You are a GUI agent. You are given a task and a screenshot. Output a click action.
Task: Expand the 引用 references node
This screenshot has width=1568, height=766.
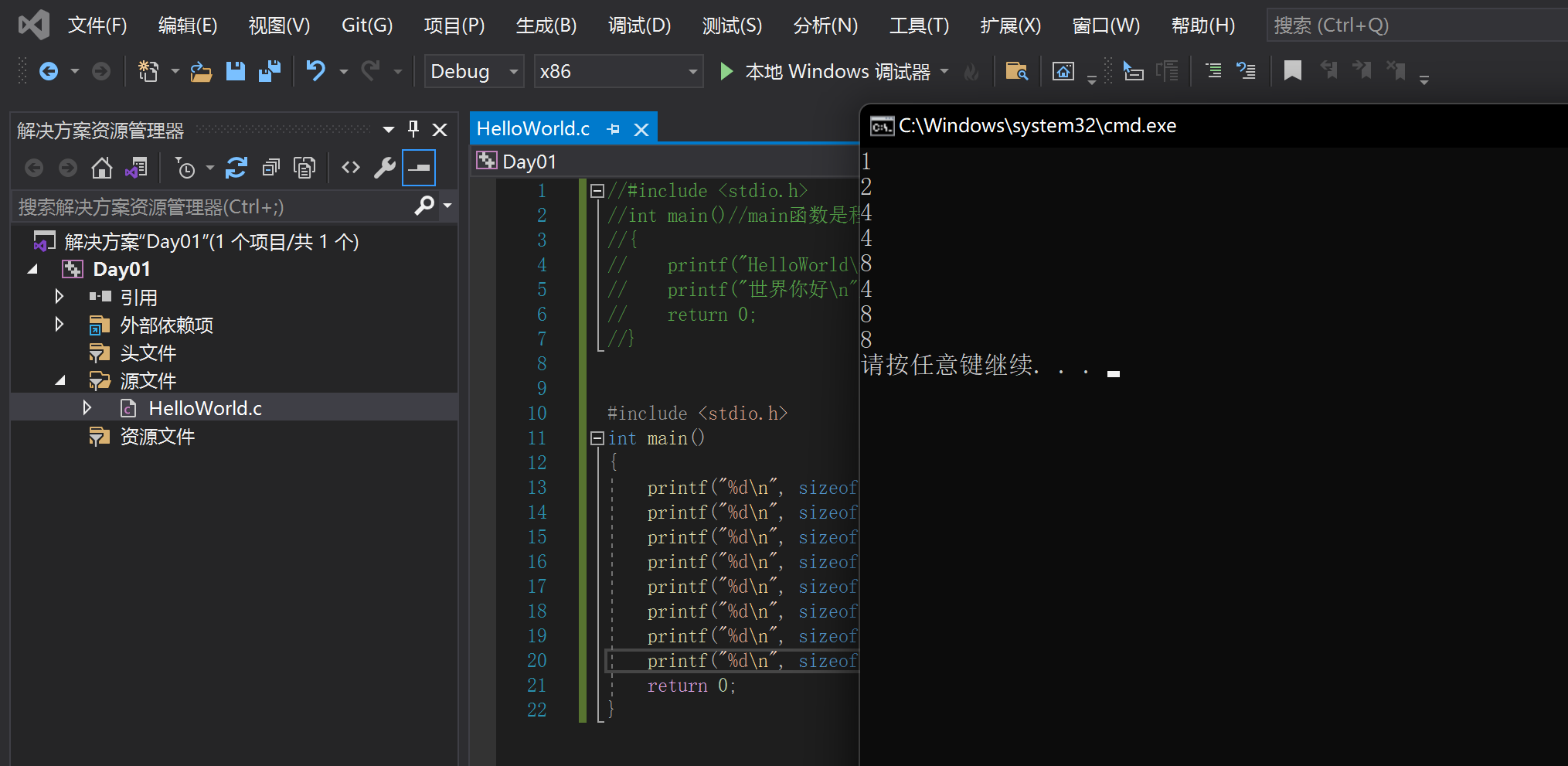tap(60, 297)
